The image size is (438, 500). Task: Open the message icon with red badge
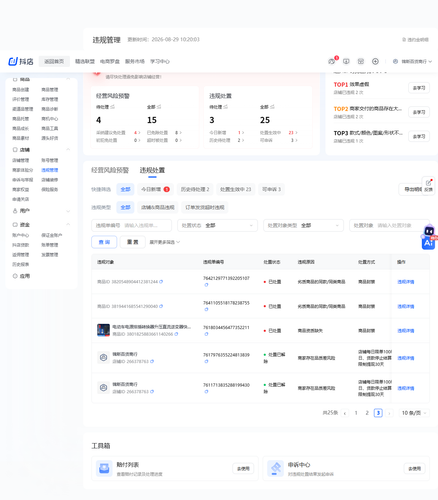coord(332,61)
